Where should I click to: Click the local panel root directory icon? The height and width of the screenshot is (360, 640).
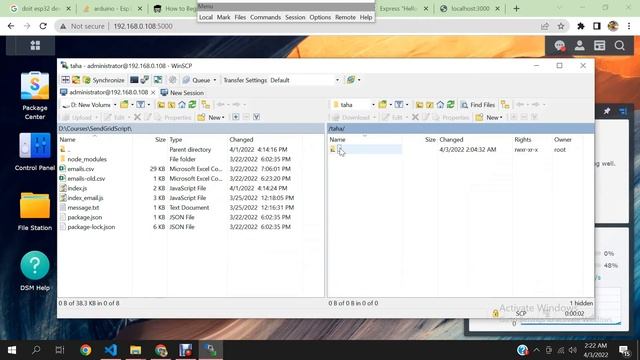pyautogui.click(x=171, y=105)
